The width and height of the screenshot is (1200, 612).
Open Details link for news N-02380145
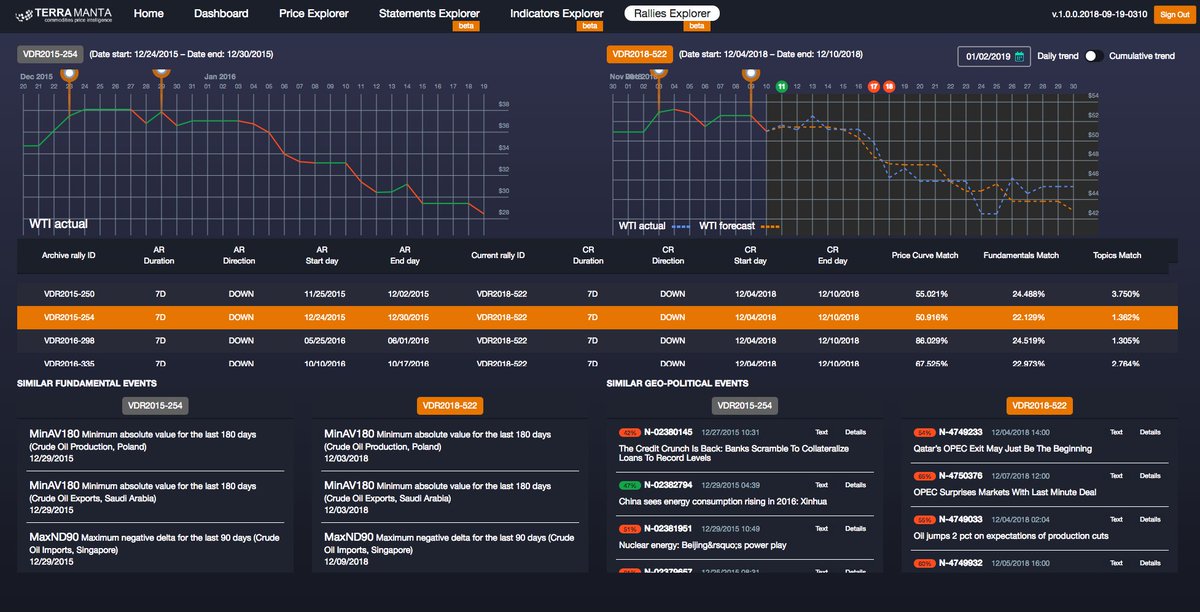pos(855,432)
